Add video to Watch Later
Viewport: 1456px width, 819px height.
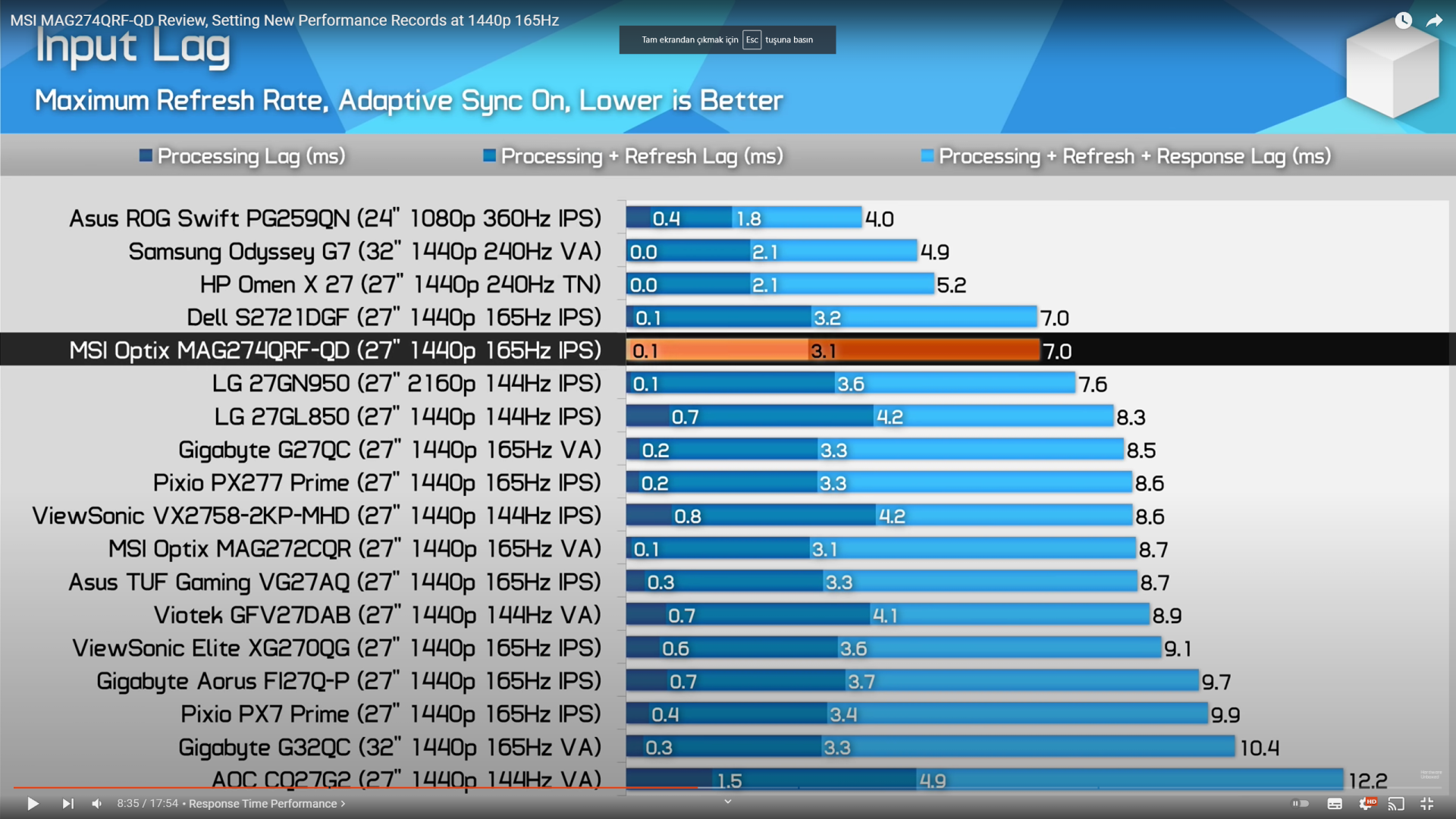[x=1403, y=20]
